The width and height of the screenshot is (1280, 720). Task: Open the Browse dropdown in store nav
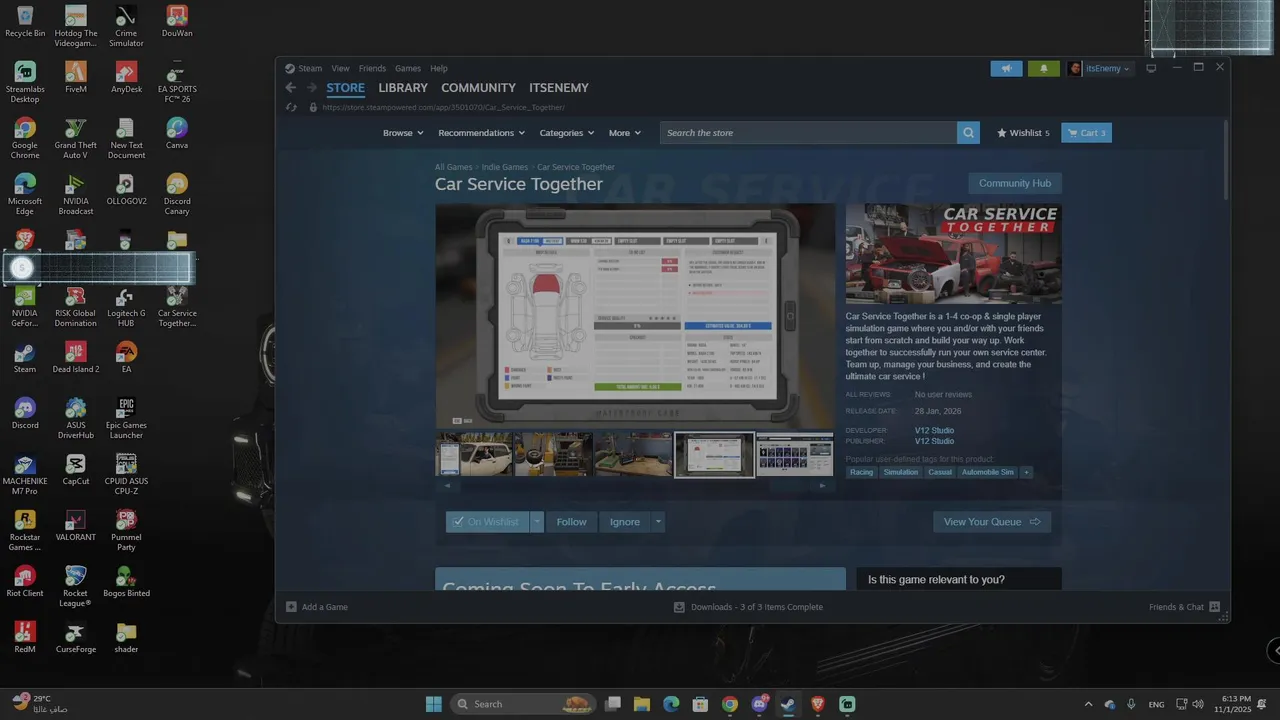pos(403,133)
